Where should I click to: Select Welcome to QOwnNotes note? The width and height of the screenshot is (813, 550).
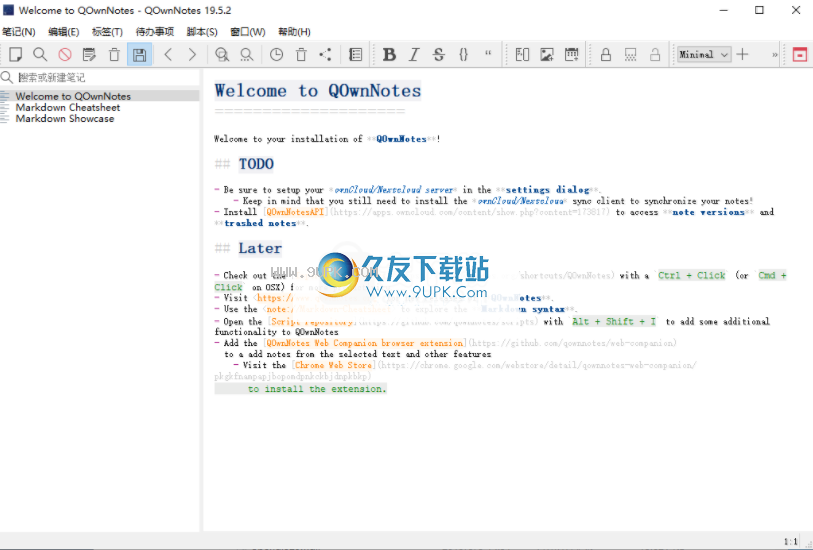(100, 96)
